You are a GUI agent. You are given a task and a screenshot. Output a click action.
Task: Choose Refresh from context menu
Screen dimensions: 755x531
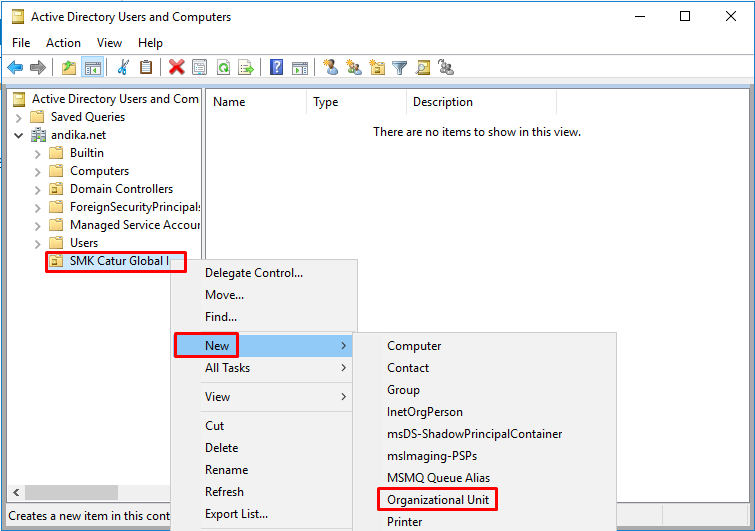click(263, 492)
